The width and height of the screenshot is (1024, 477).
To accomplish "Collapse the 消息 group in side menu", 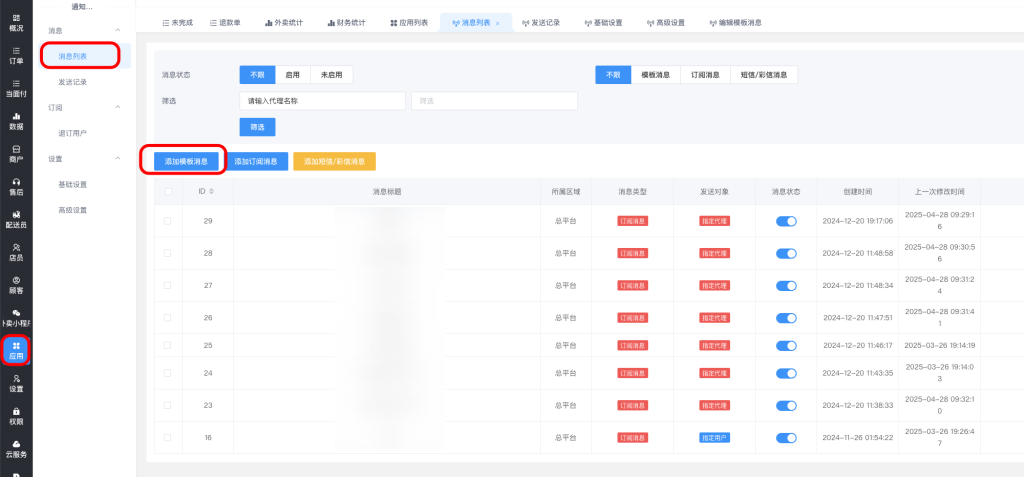I will pos(118,31).
